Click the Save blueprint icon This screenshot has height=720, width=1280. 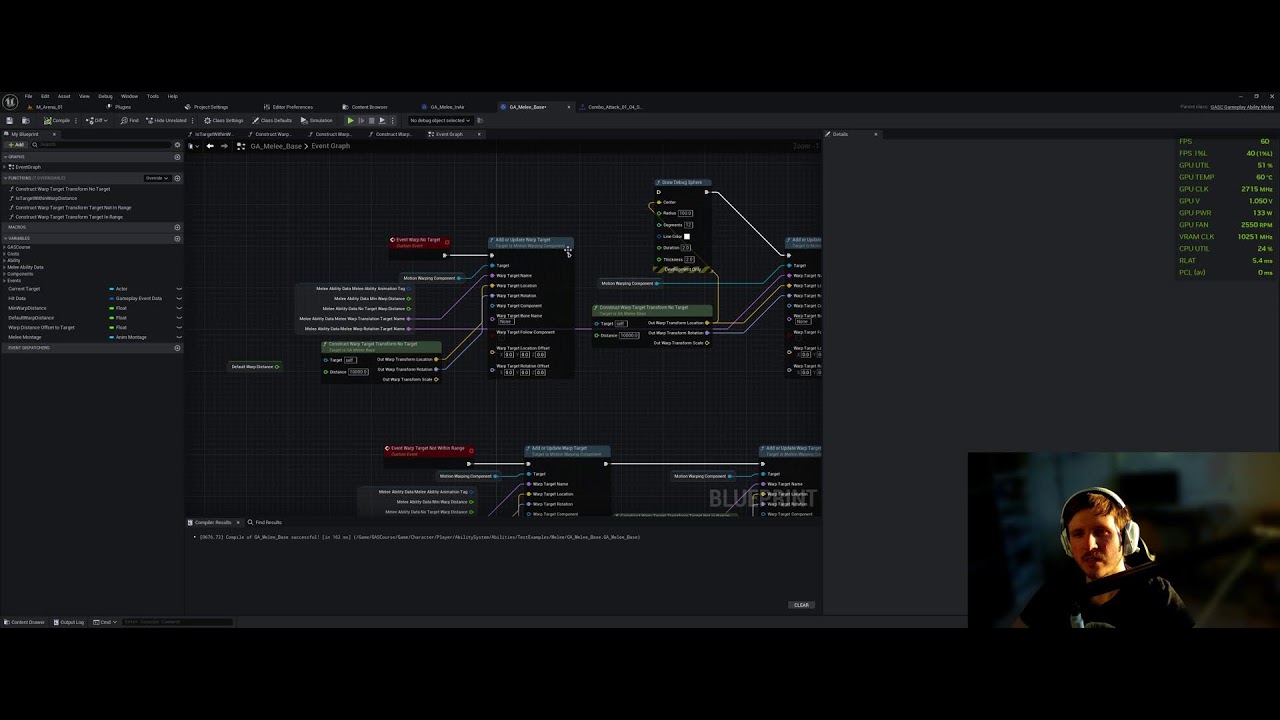tap(10, 120)
